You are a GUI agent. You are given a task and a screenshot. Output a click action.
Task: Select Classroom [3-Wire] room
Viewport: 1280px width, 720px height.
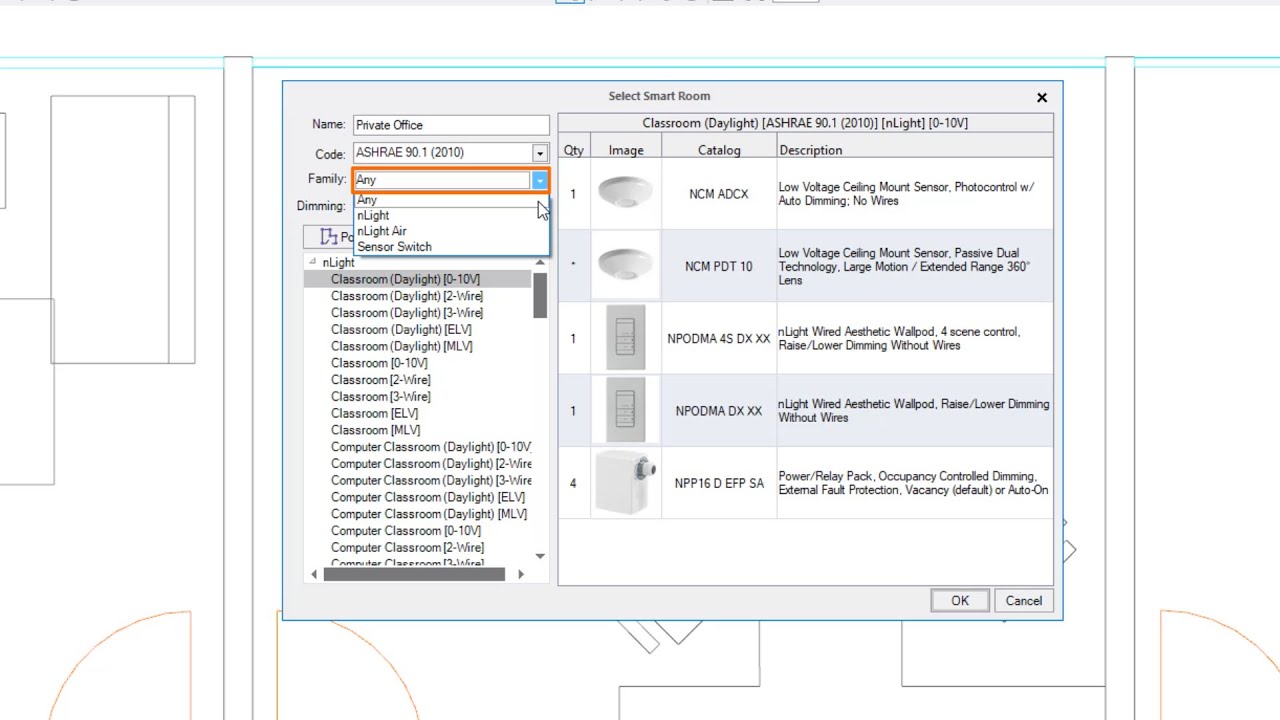[x=381, y=397]
